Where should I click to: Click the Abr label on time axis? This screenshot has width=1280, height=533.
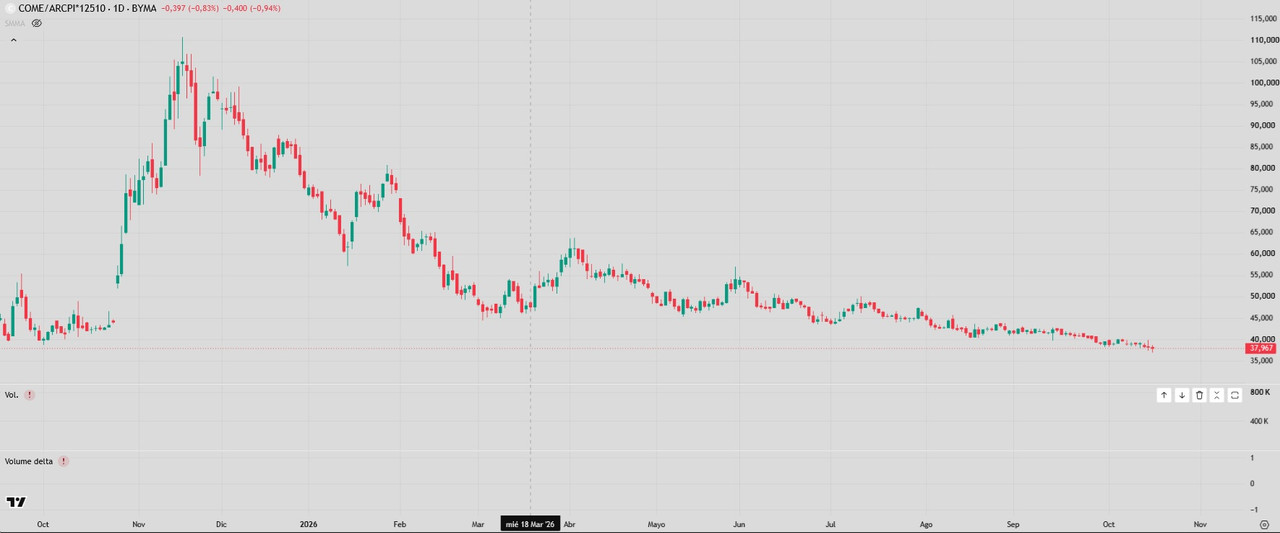tap(570, 523)
